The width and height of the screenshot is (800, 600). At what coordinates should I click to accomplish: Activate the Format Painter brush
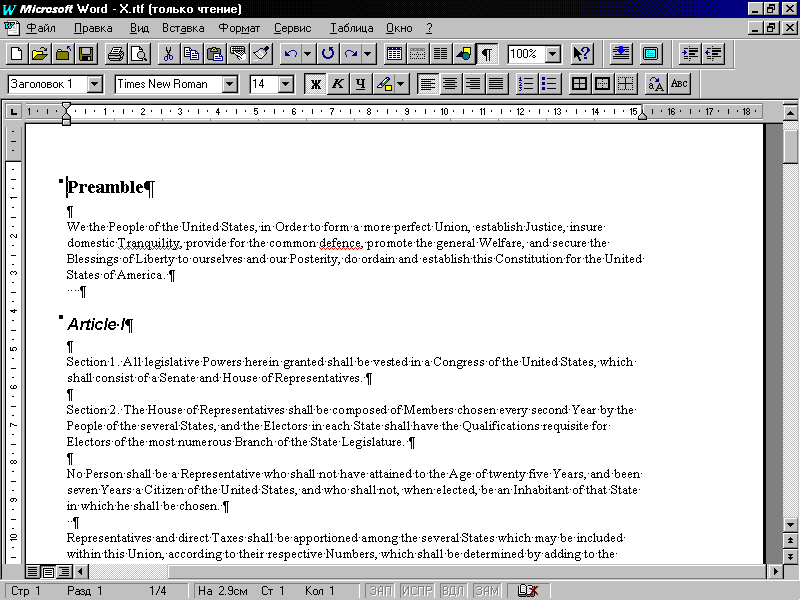click(x=261, y=54)
